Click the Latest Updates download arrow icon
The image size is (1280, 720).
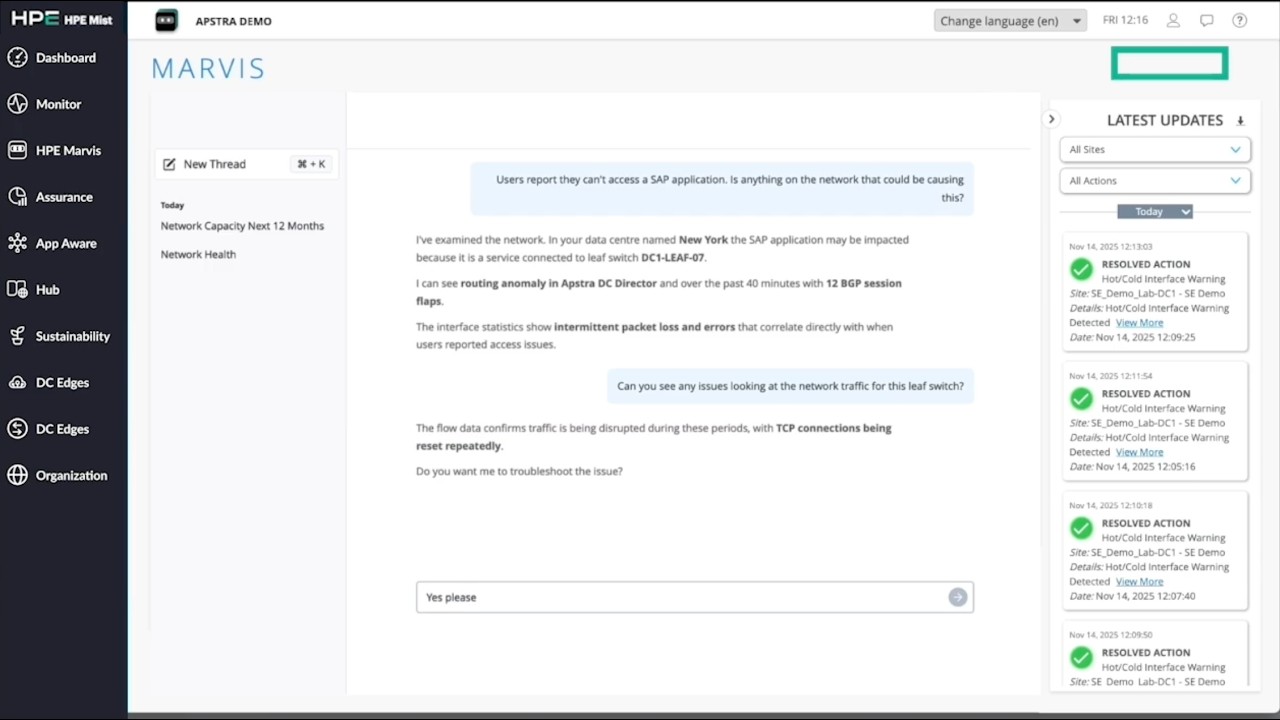1240,121
